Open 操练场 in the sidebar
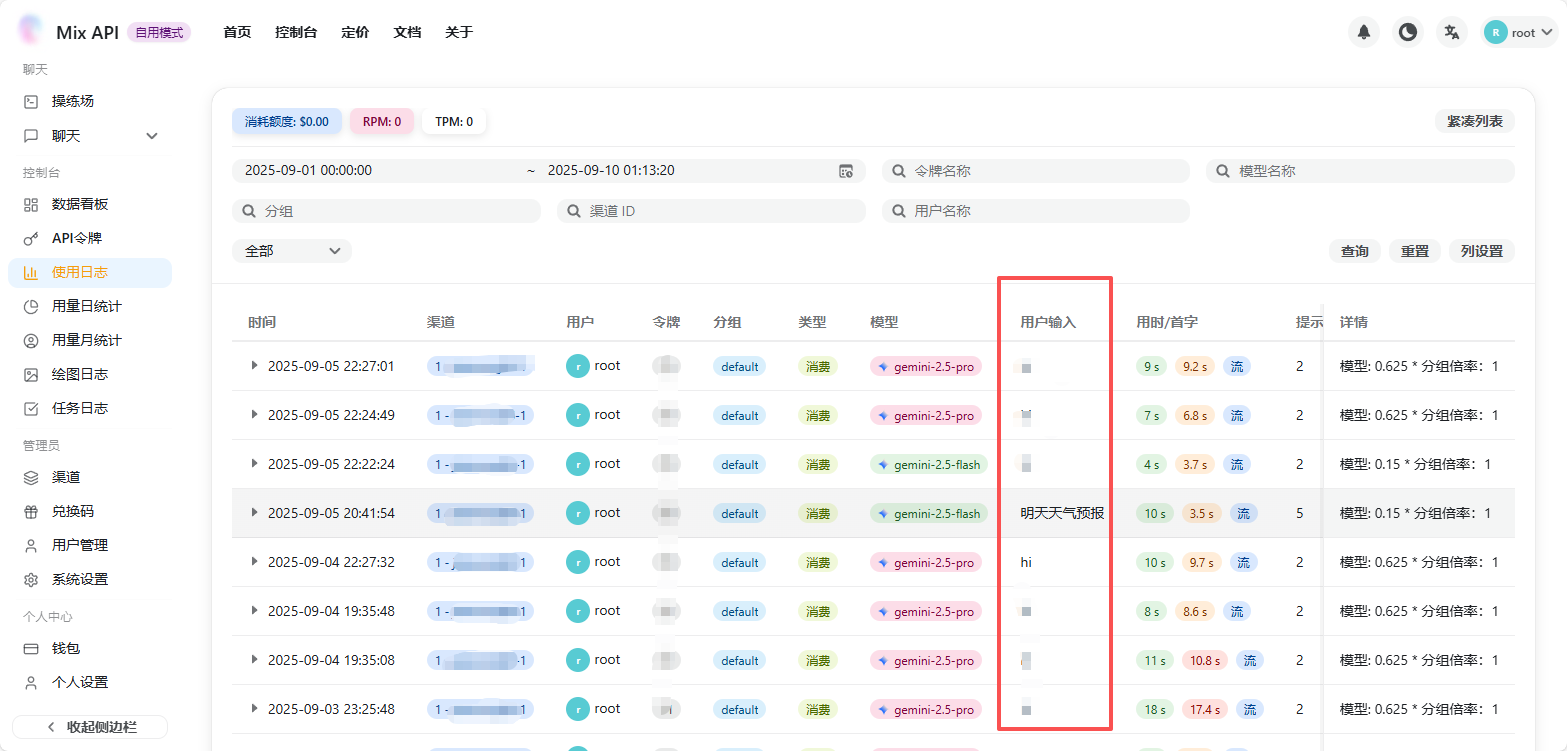 pyautogui.click(x=73, y=101)
